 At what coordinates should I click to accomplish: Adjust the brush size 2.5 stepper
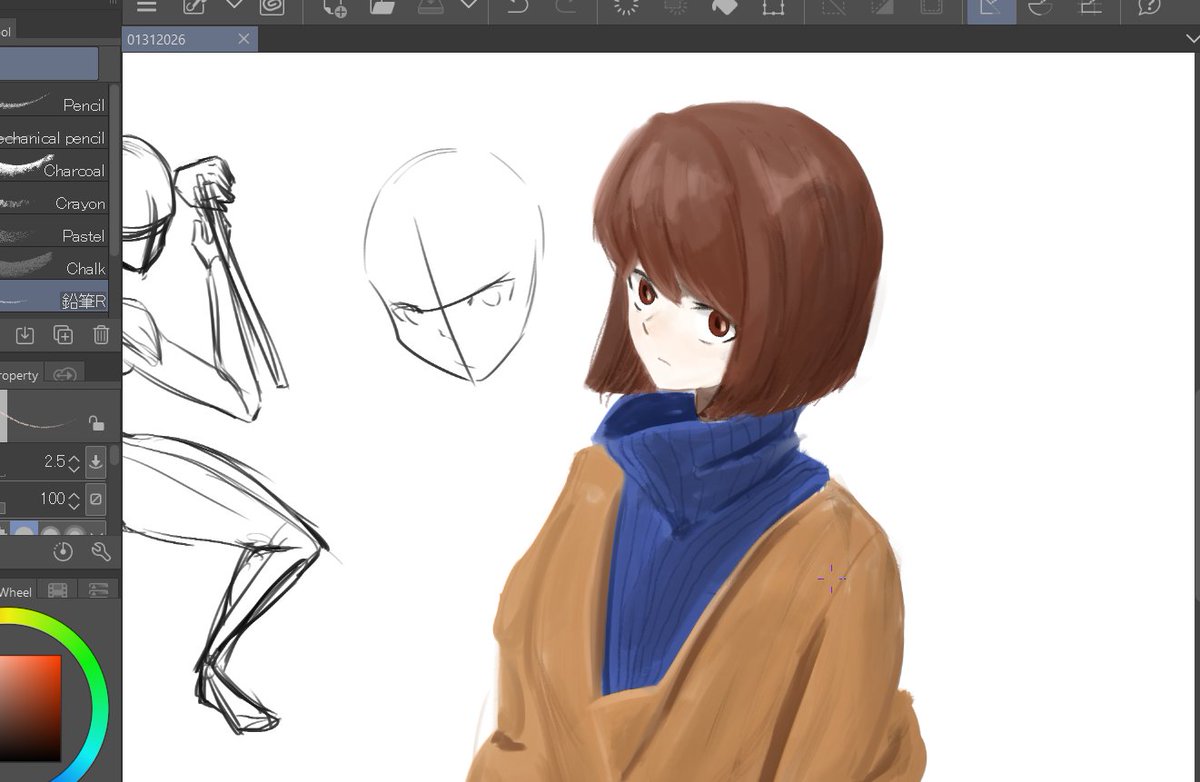[x=74, y=462]
